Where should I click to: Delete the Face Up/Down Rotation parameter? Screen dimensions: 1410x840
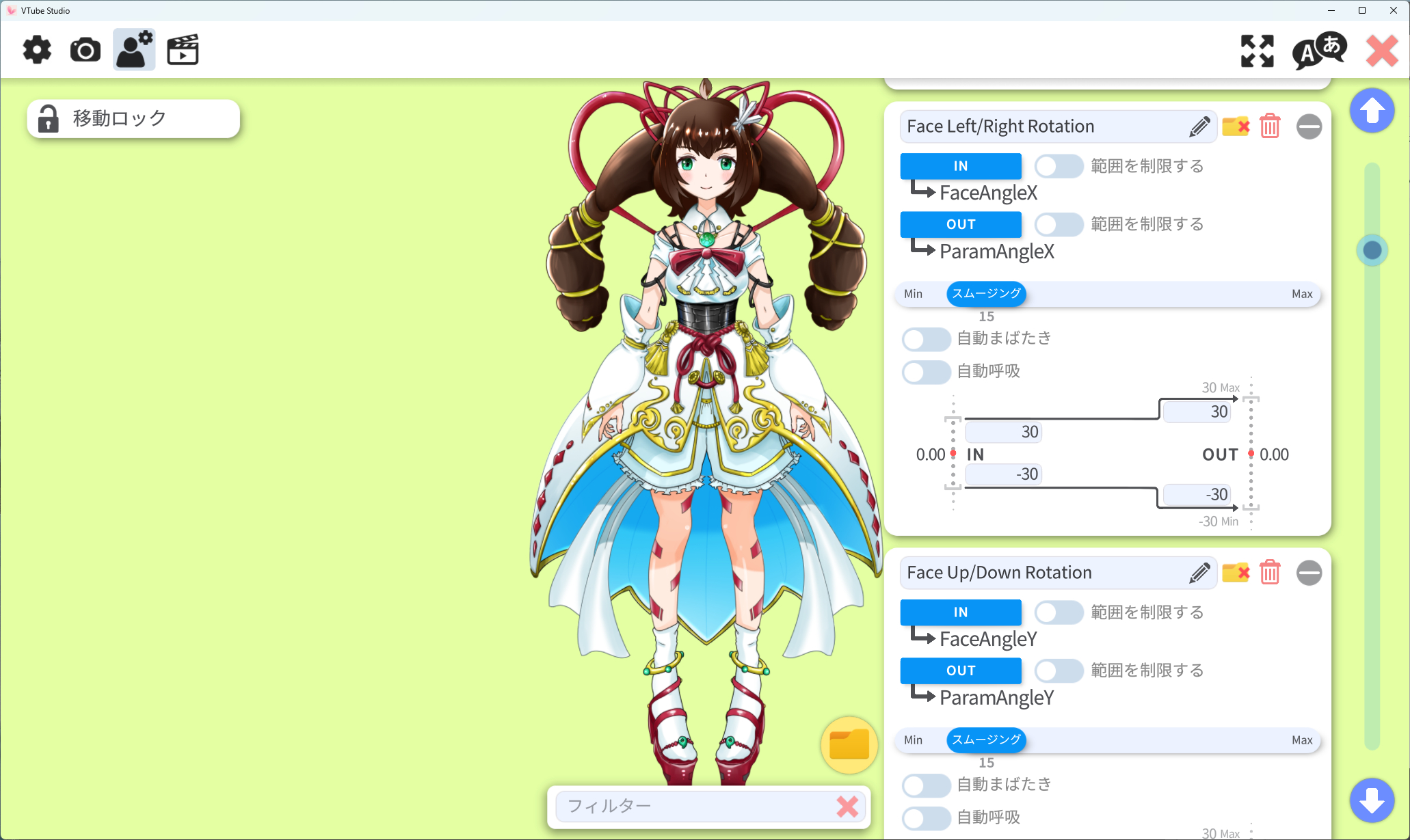tap(1270, 573)
